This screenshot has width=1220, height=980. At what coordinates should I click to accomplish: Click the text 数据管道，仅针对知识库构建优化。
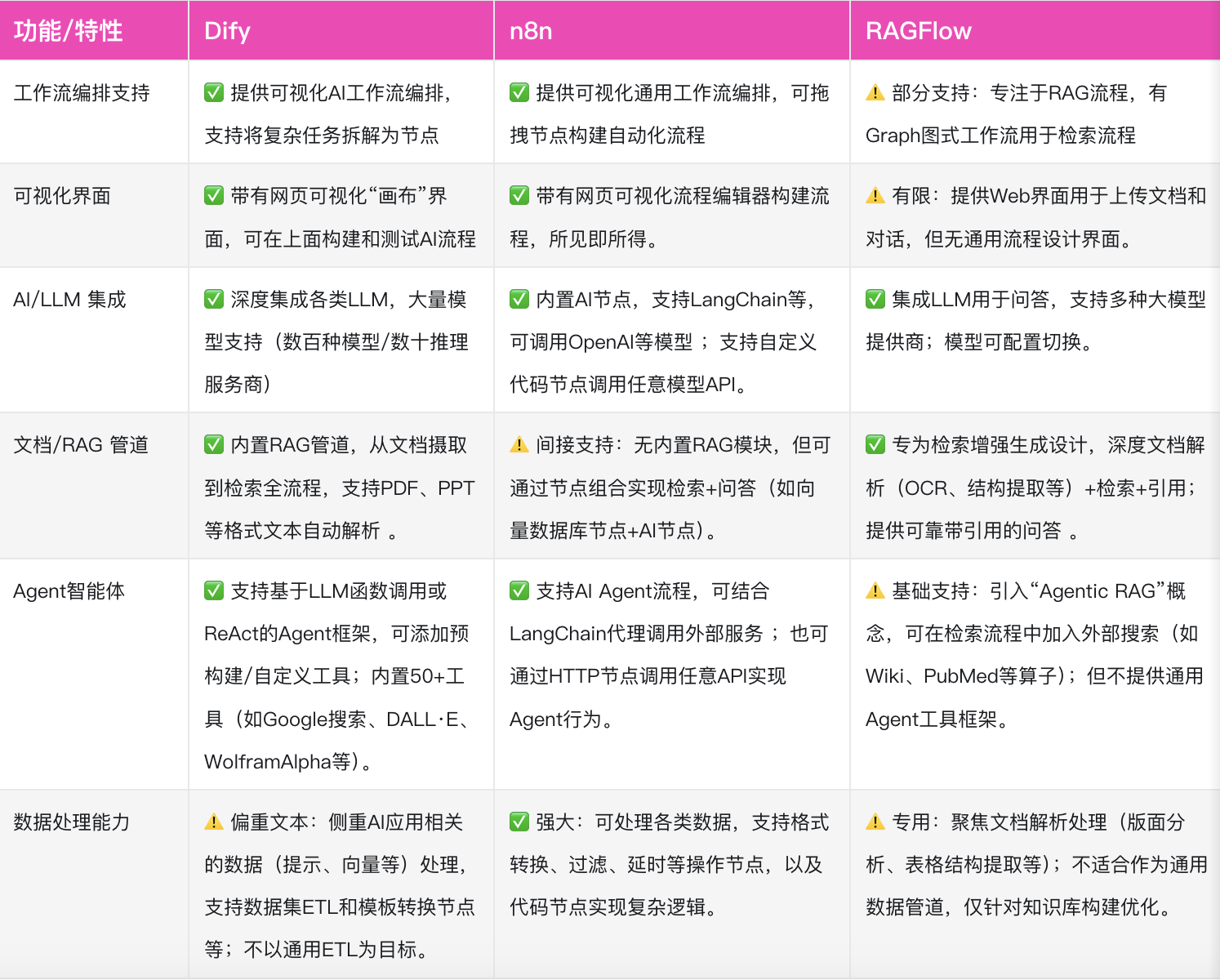point(1021,907)
